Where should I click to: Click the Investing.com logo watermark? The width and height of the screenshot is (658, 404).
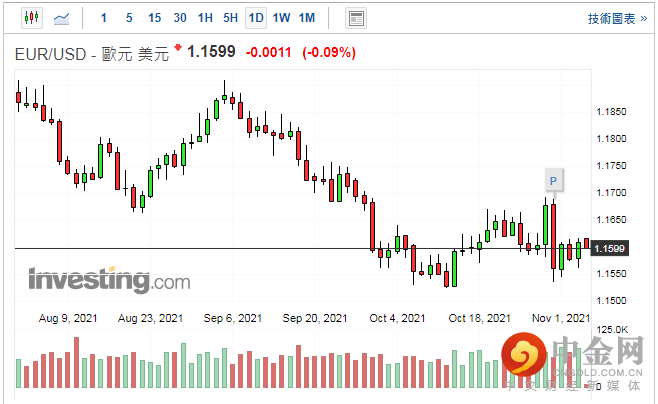[x=108, y=279]
